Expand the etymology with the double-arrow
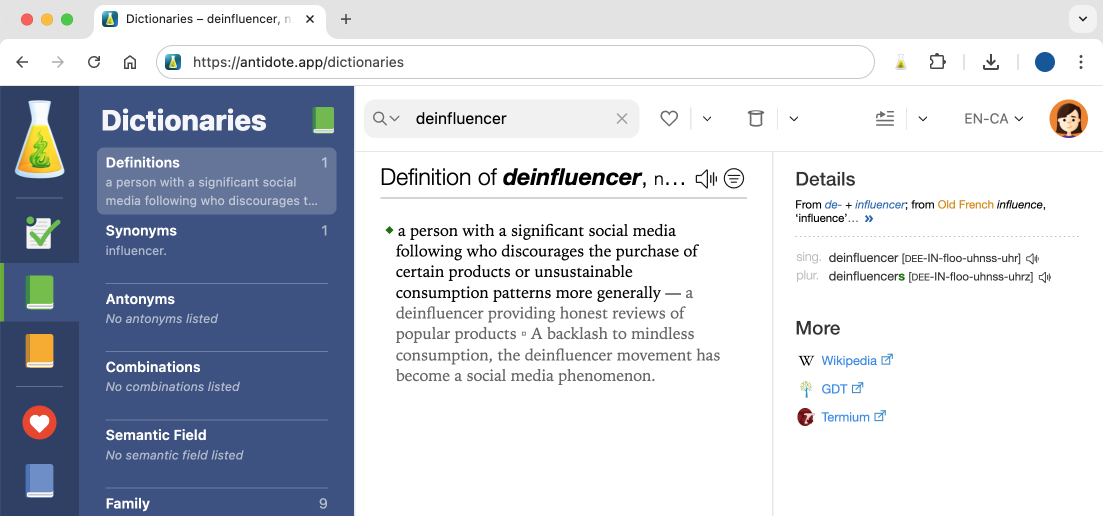The image size is (1103, 516). [x=868, y=218]
